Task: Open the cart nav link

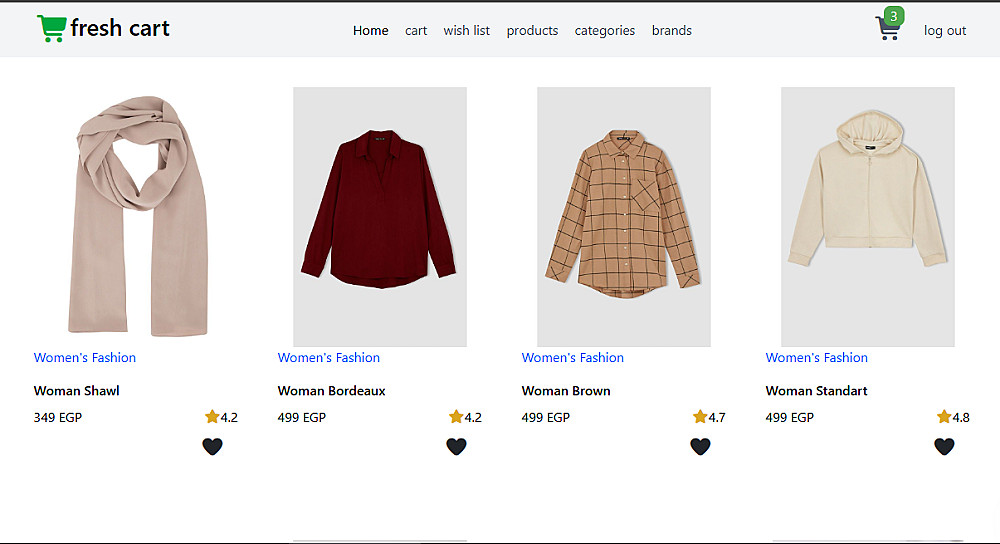Action: [x=416, y=31]
